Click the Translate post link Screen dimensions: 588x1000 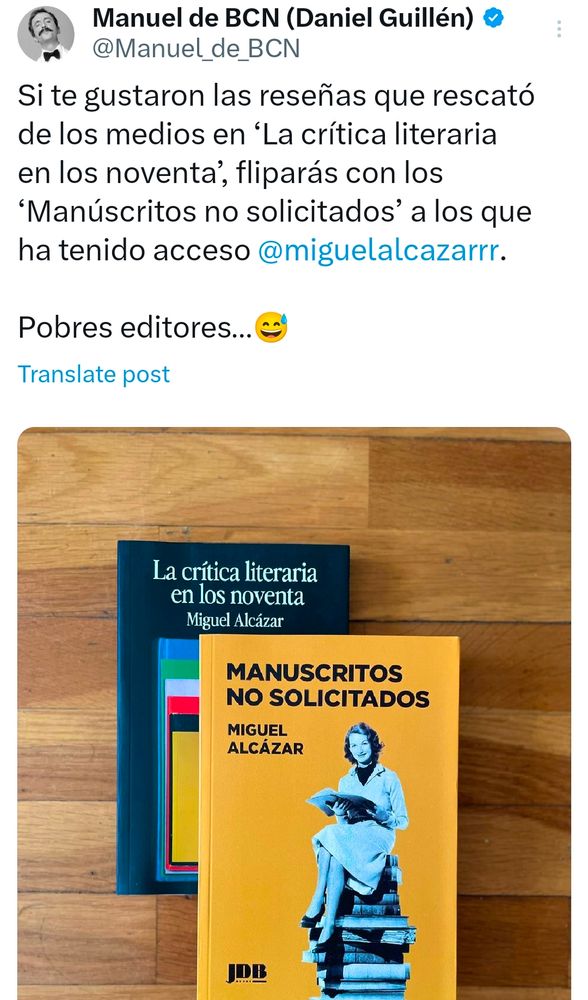pyautogui.click(x=94, y=374)
